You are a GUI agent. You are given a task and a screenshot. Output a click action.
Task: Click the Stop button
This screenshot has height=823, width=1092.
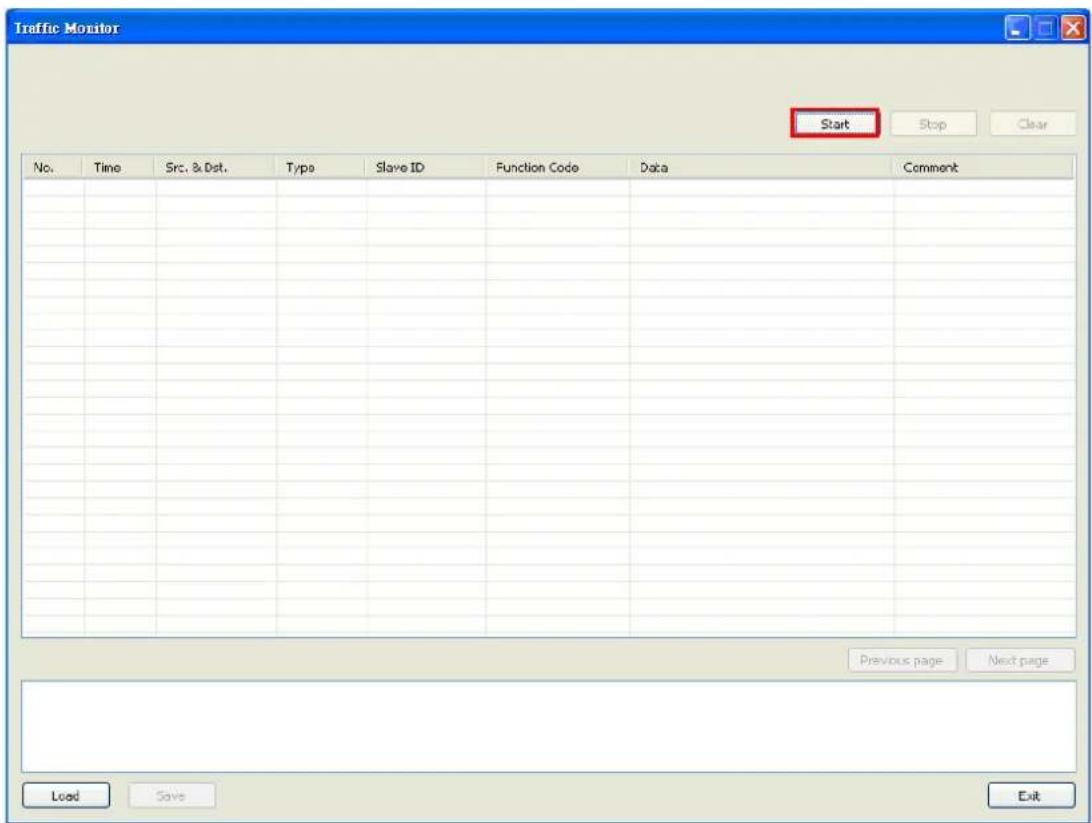(933, 124)
